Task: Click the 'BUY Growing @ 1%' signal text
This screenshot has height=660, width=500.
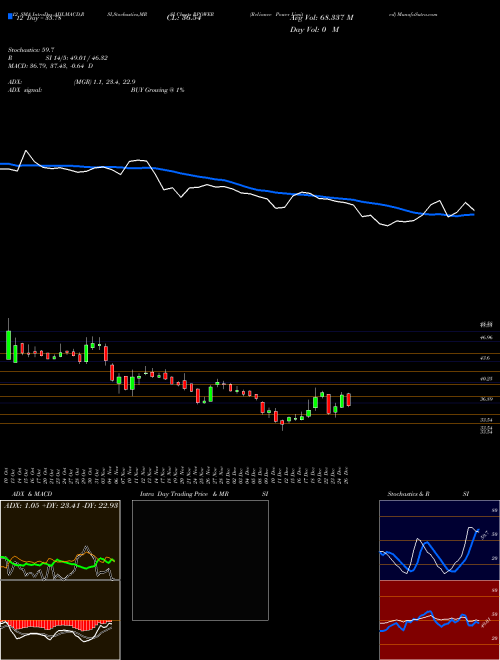Action: coord(157,90)
